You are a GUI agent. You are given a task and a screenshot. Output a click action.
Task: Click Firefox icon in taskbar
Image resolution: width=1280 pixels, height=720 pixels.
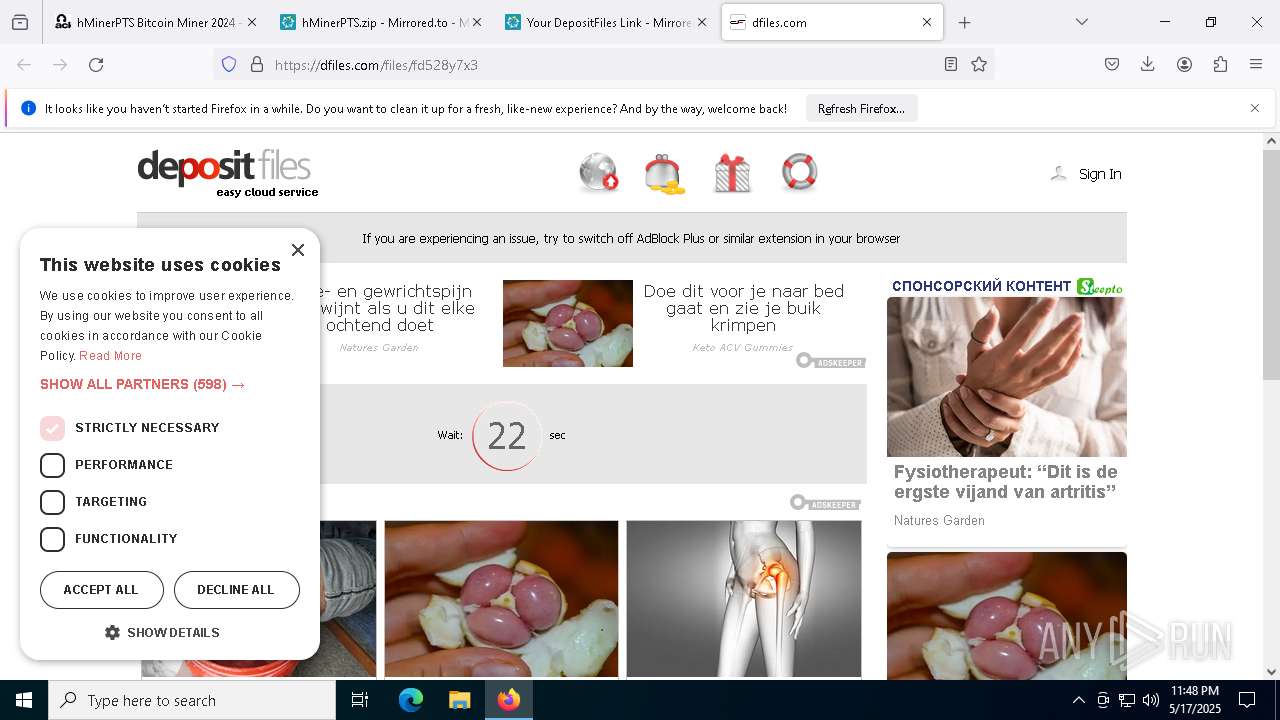509,700
